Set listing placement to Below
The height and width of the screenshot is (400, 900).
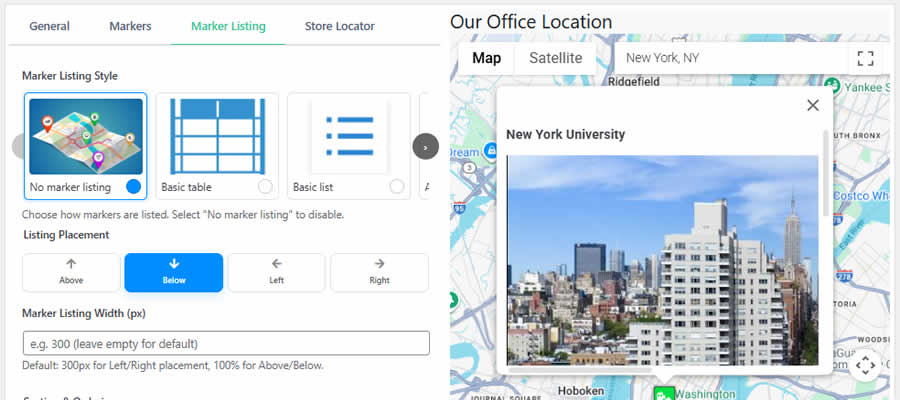tap(174, 272)
